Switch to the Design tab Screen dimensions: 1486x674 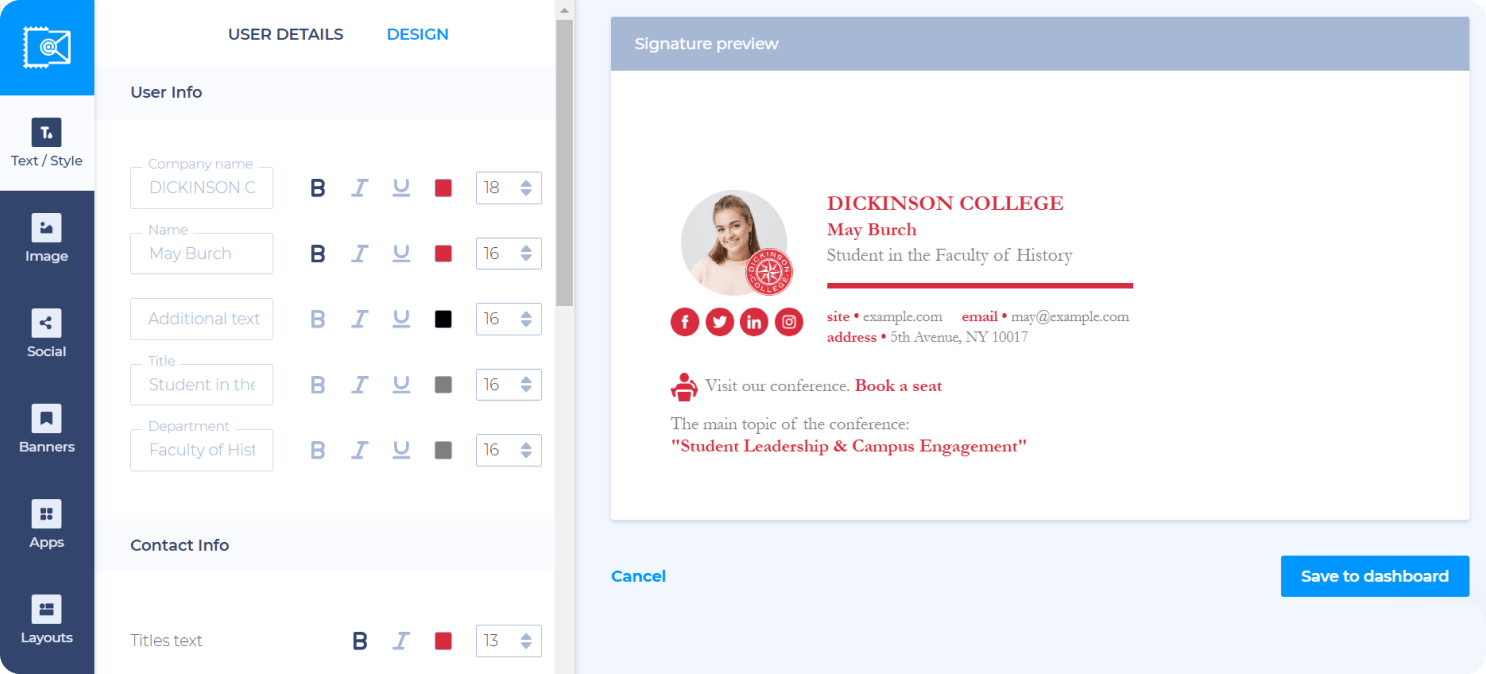[417, 34]
